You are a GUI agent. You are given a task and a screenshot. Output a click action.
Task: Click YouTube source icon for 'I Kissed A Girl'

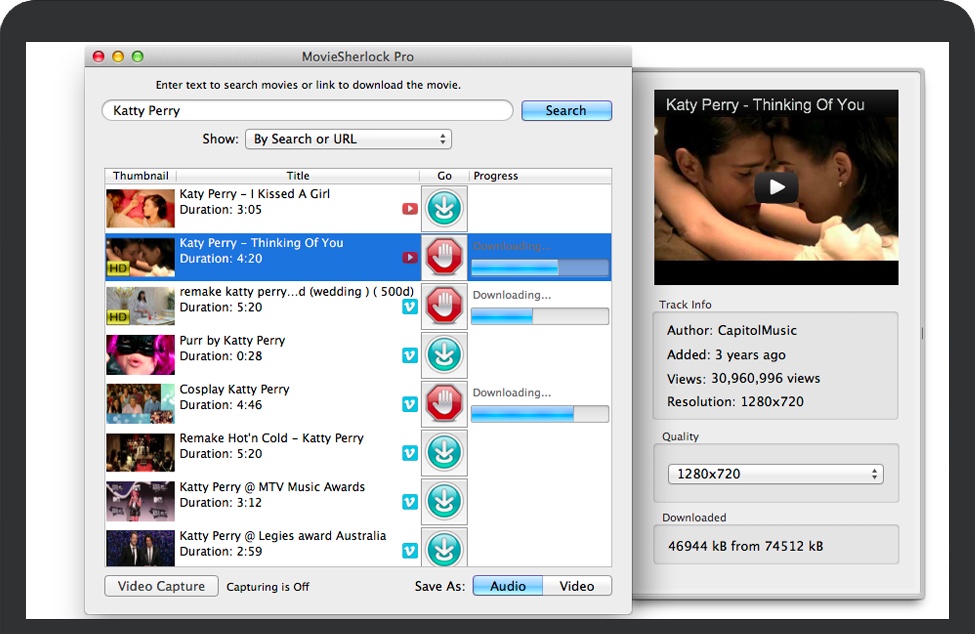[409, 209]
